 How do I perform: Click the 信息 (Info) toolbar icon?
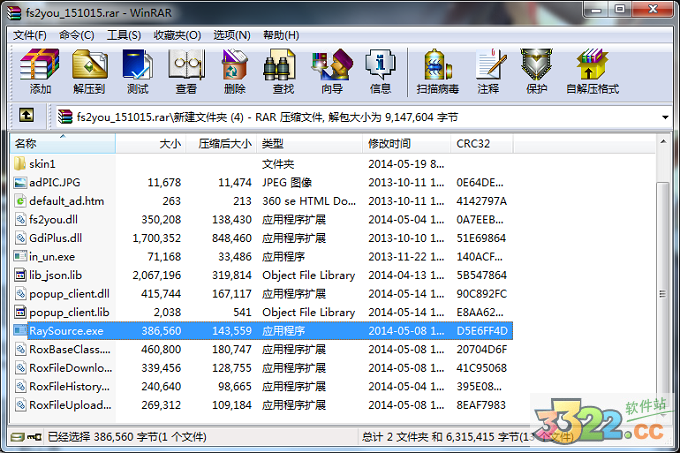[380, 65]
